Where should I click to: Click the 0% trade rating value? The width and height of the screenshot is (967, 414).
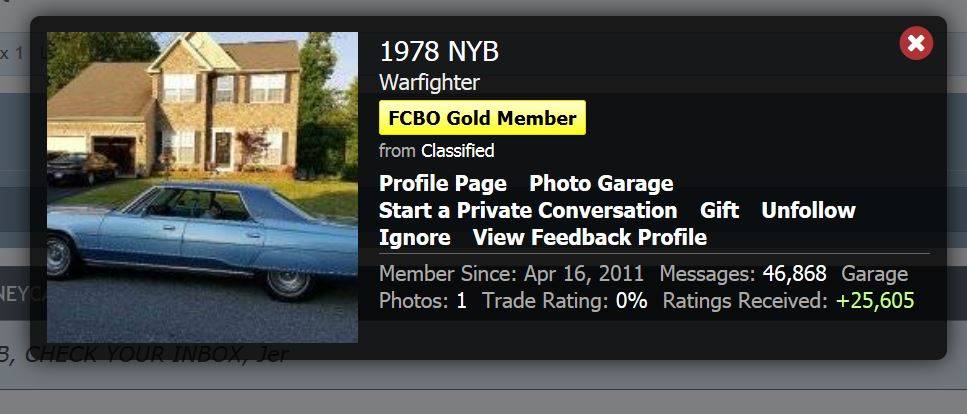[632, 301]
